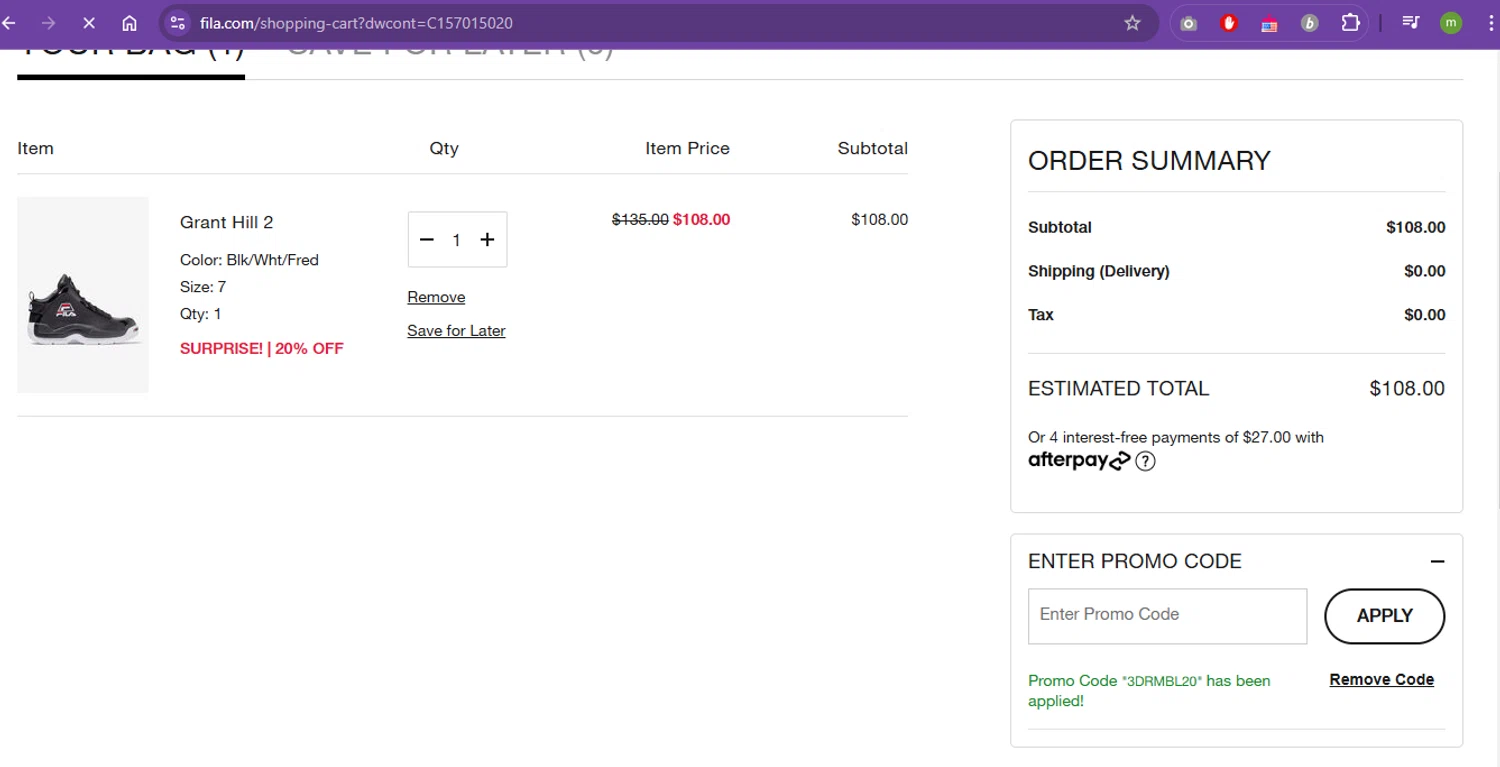Focus the Enter Promo Code field
The height and width of the screenshot is (767, 1500).
click(x=1167, y=616)
